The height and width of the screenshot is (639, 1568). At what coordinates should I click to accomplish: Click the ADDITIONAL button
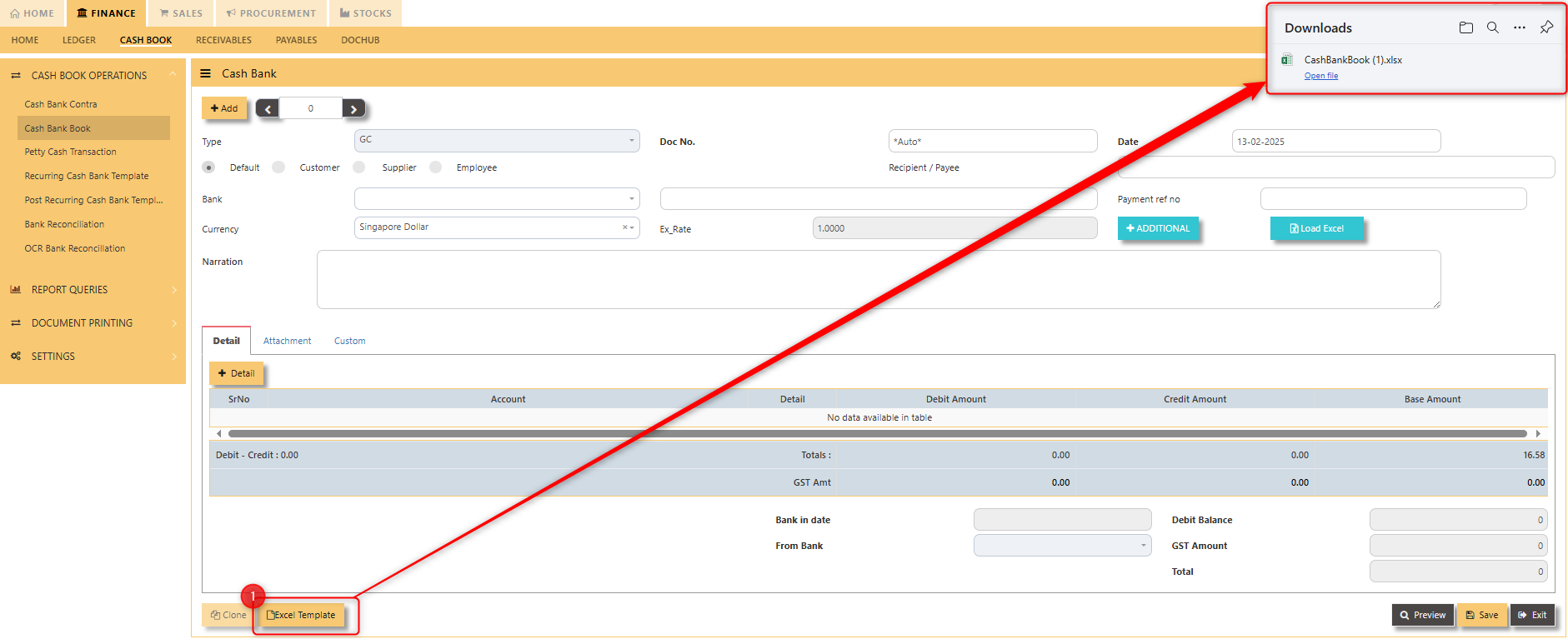coord(1158,228)
